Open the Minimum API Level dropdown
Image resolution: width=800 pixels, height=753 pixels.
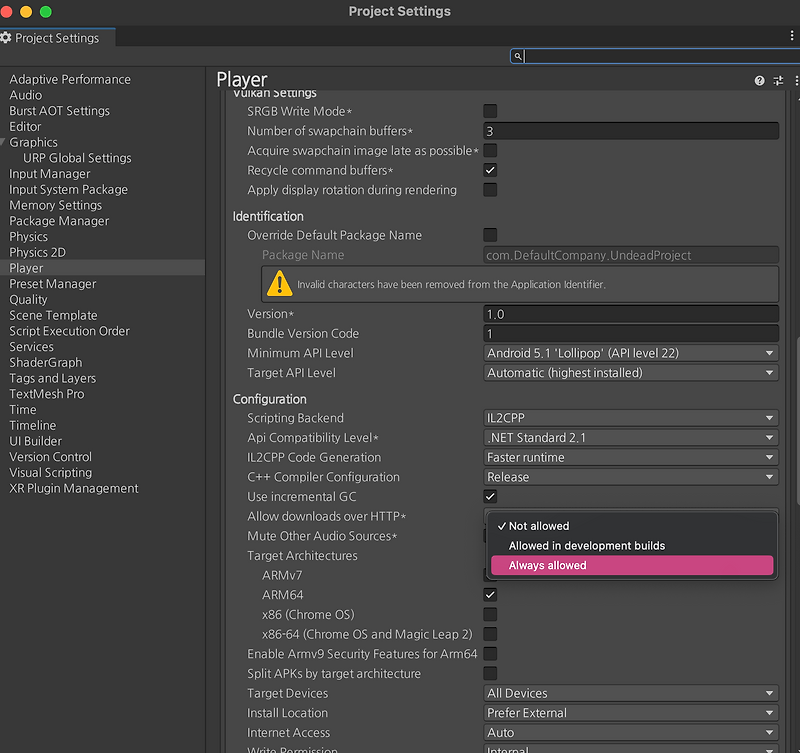point(630,353)
